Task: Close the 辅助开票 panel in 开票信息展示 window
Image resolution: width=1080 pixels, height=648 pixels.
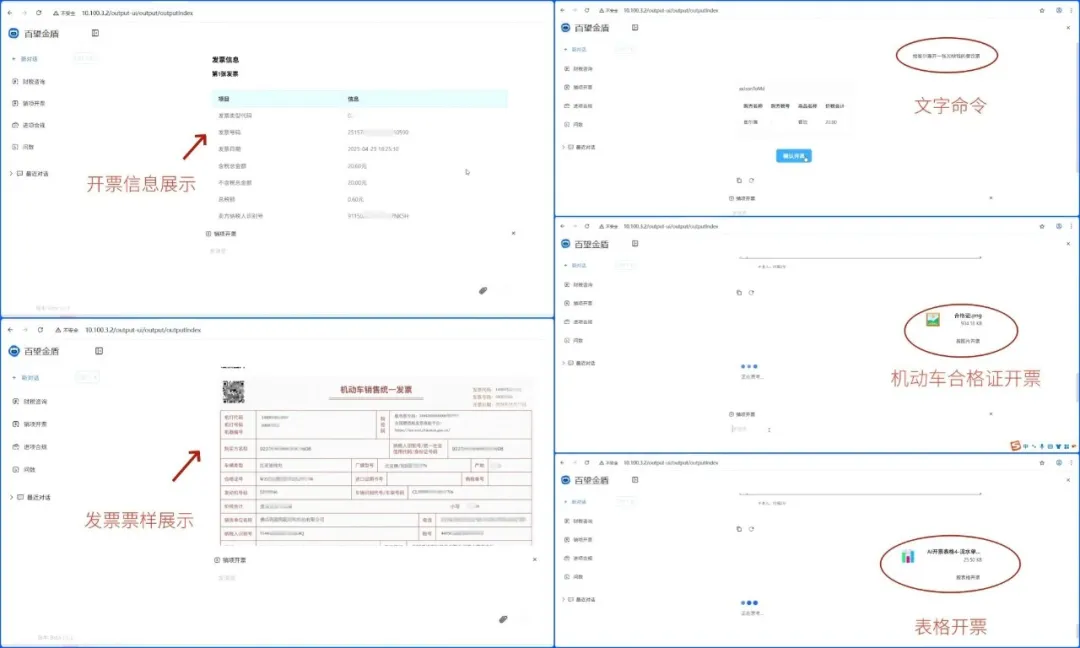Action: click(x=513, y=233)
